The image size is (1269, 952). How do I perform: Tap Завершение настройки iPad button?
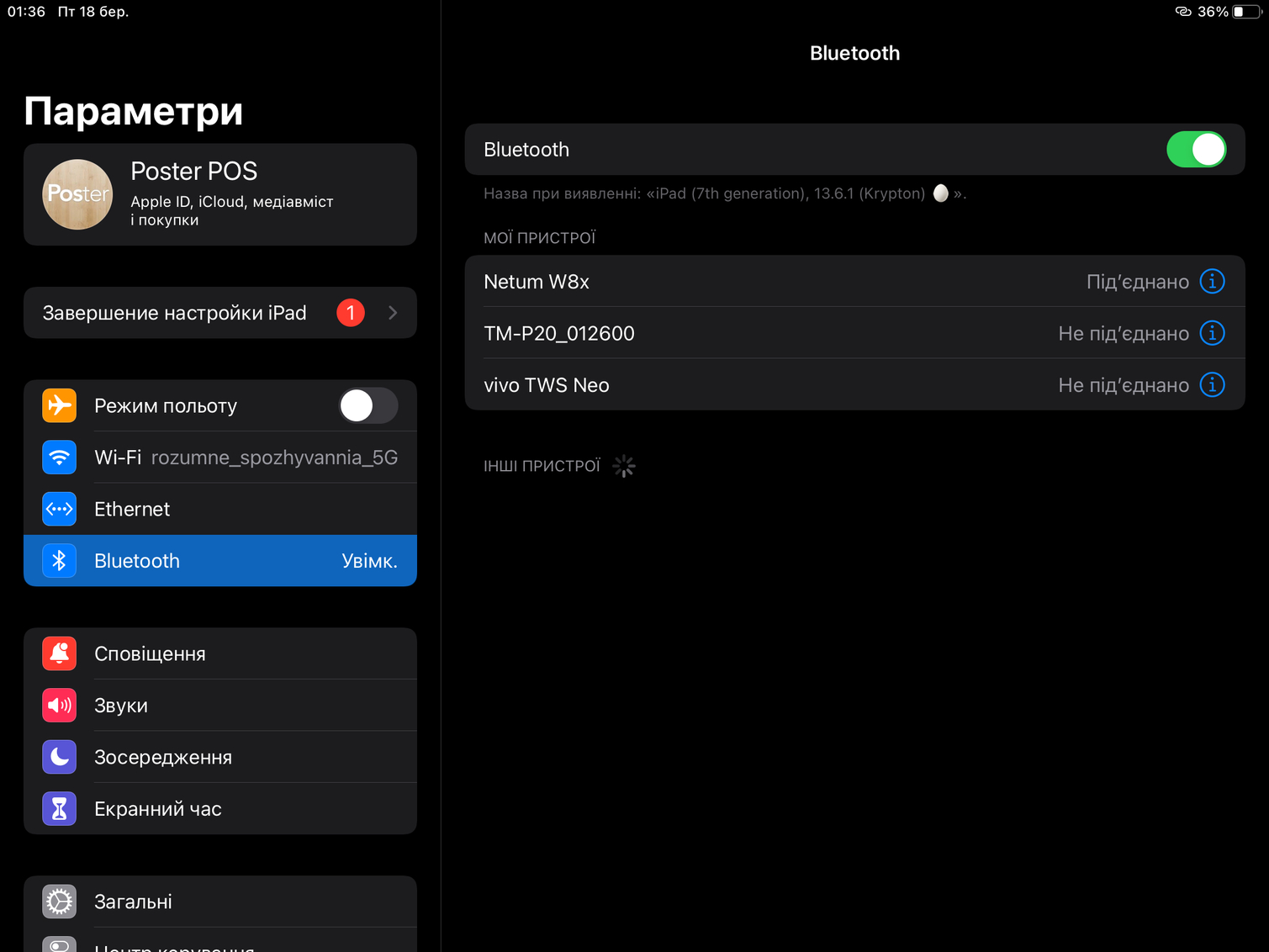[220, 313]
